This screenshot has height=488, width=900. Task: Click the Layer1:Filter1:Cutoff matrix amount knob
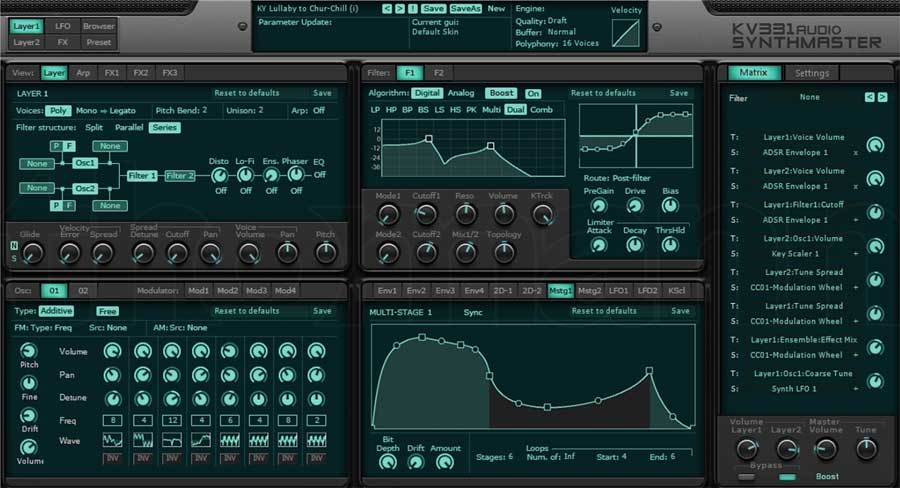(875, 212)
